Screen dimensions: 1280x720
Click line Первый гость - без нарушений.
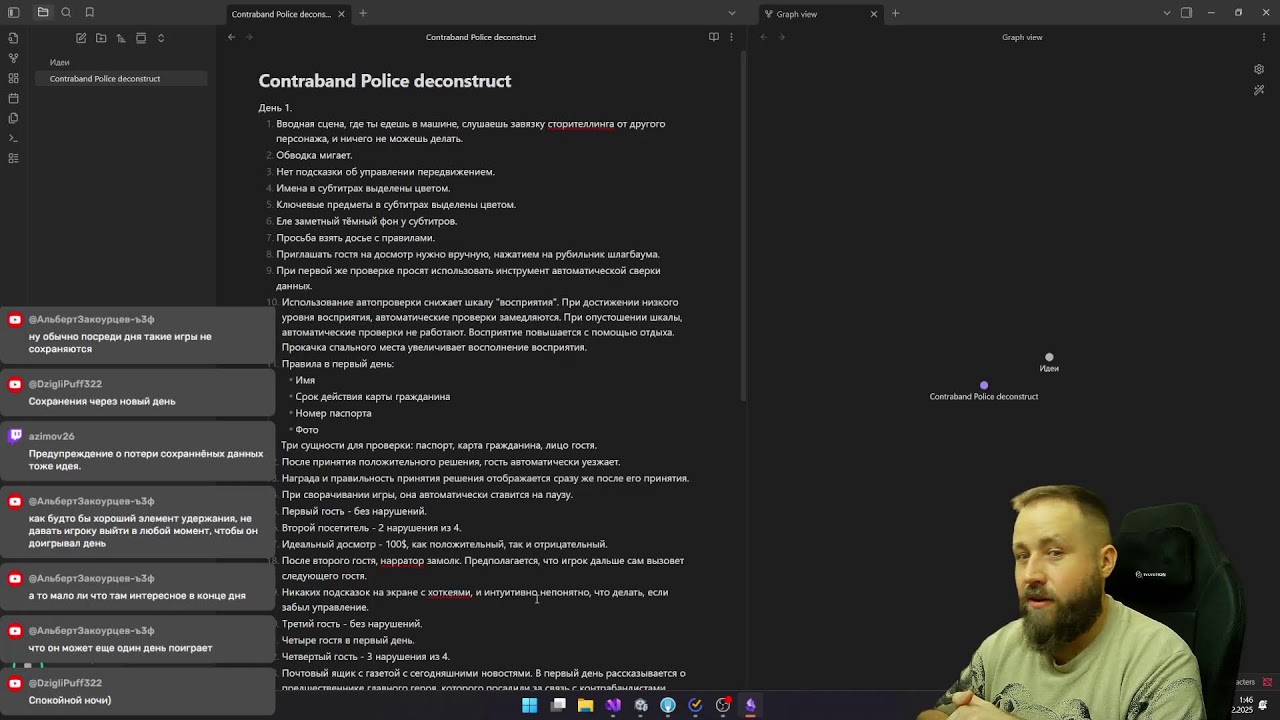coord(353,511)
